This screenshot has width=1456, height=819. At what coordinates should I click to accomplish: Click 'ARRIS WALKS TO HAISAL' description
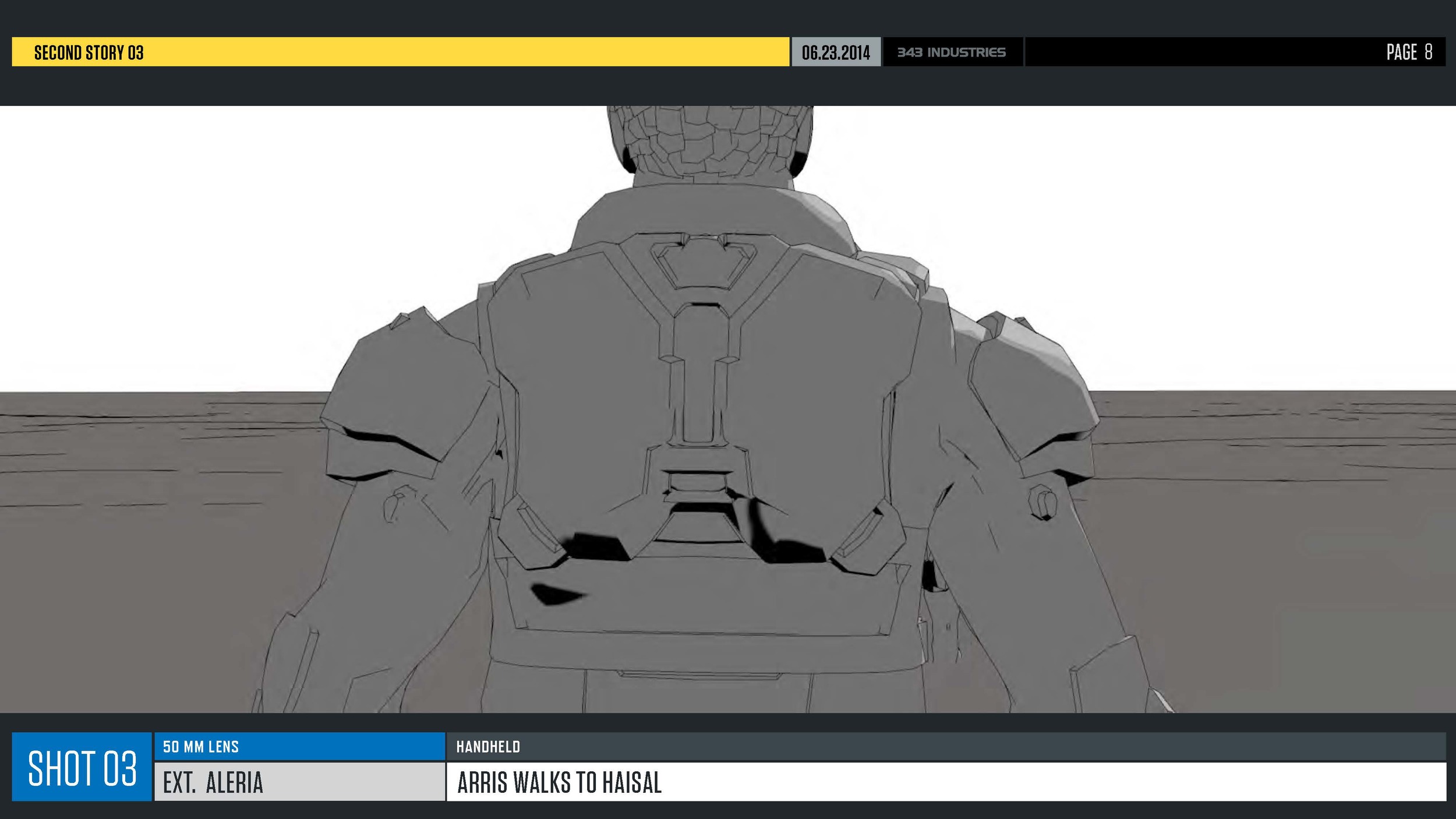[x=560, y=782]
